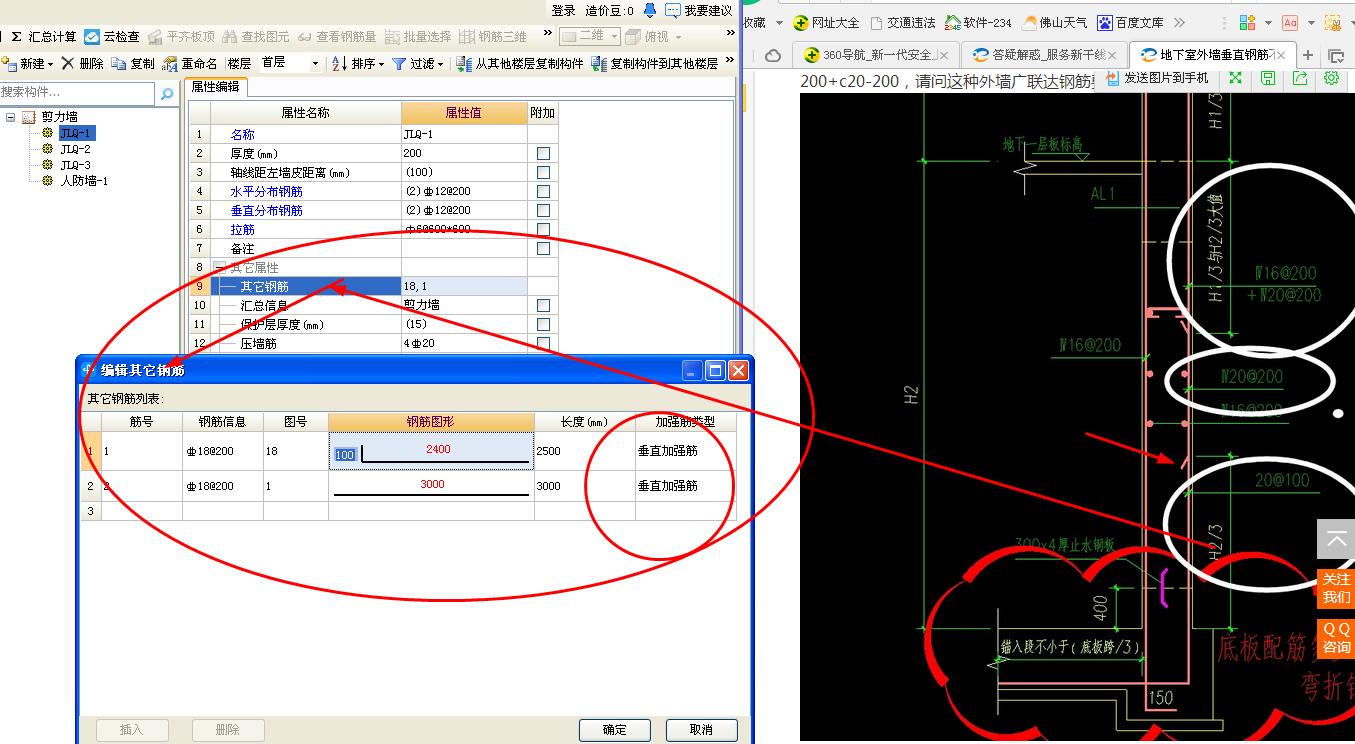Toggle 附加 checkbox for 压墙筋 row

click(x=543, y=344)
